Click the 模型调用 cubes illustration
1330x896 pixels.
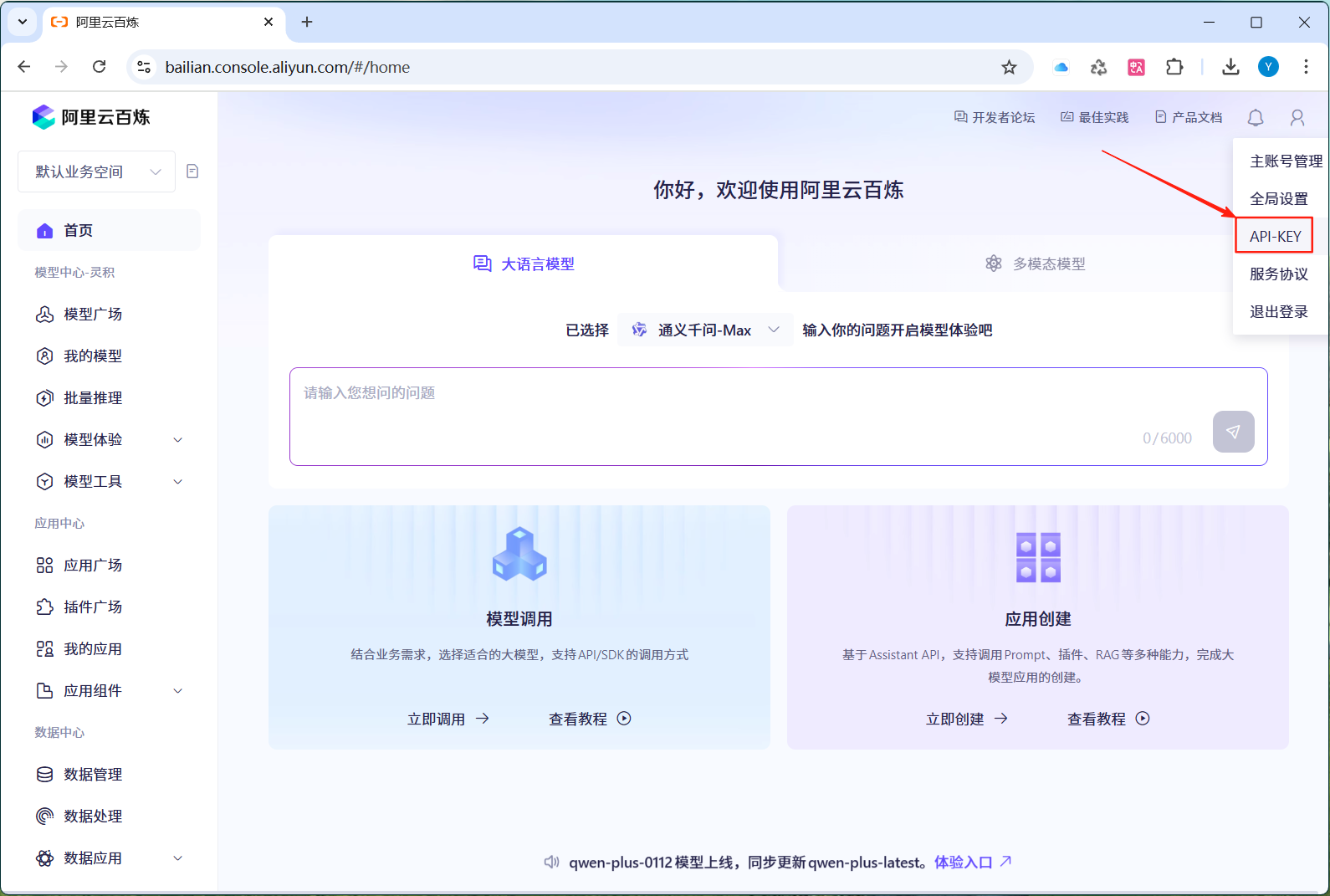(519, 554)
